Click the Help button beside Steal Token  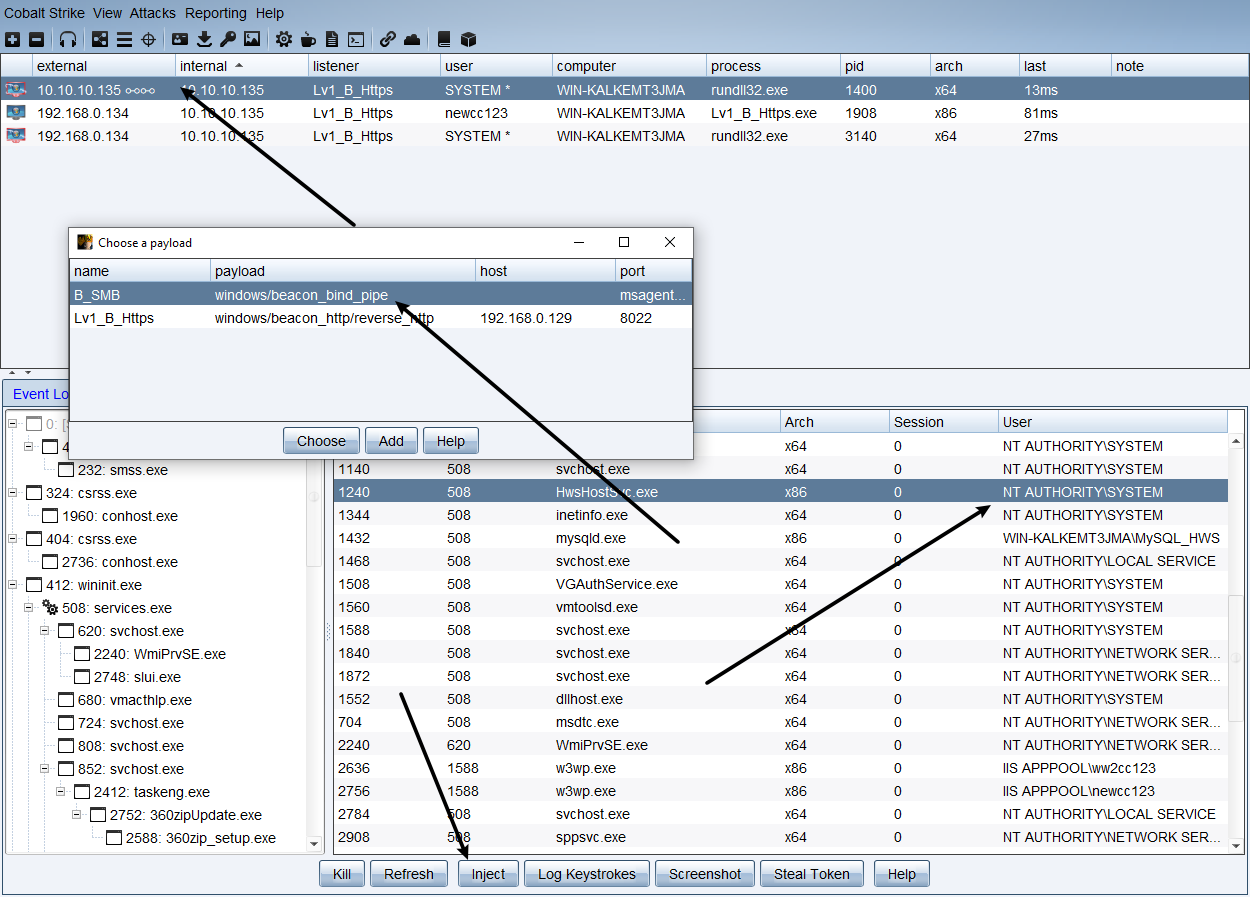coord(902,874)
